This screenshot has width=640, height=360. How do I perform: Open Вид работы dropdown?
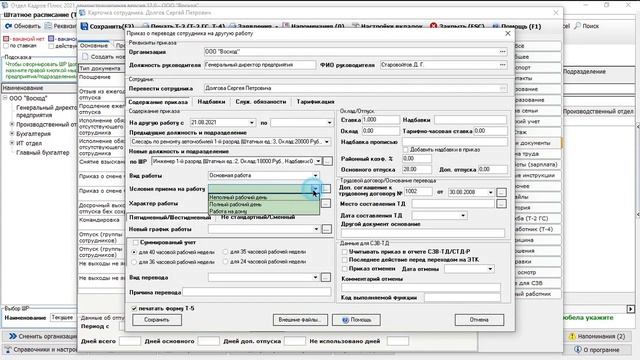315,176
